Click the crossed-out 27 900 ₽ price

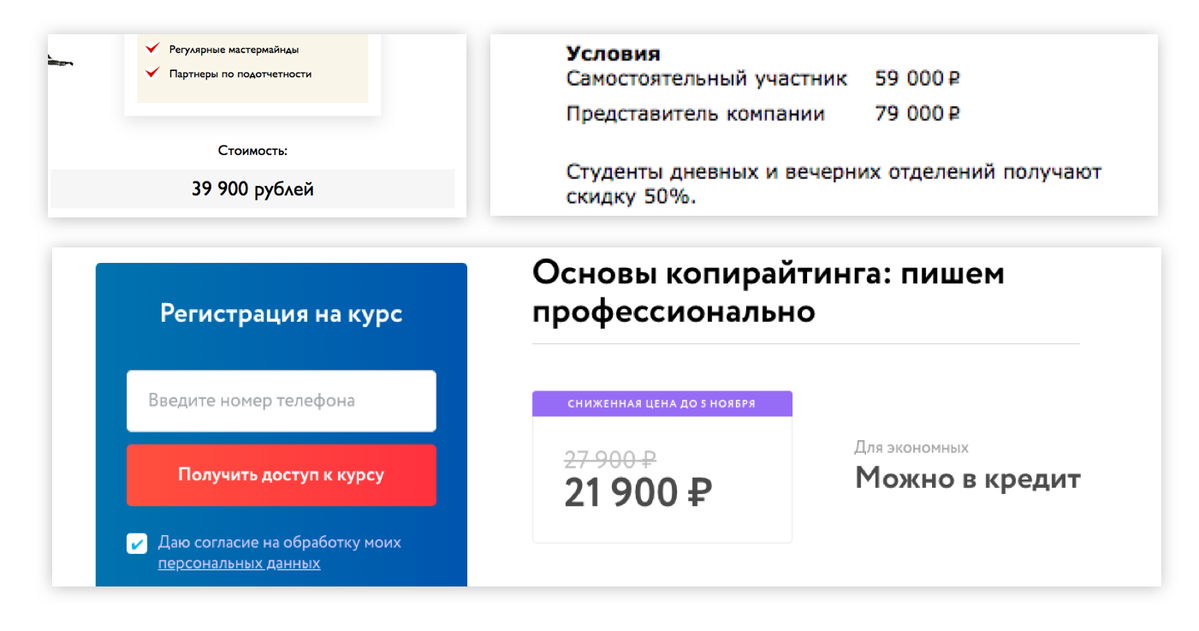click(x=610, y=460)
